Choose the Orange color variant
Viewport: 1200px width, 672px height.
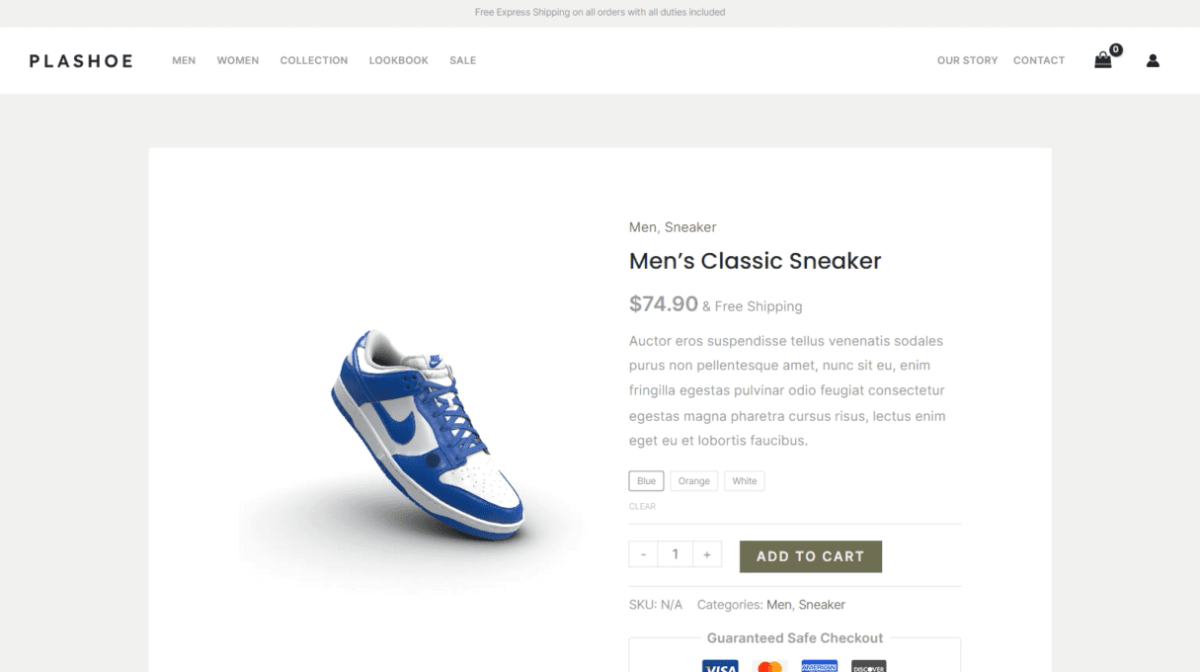694,481
